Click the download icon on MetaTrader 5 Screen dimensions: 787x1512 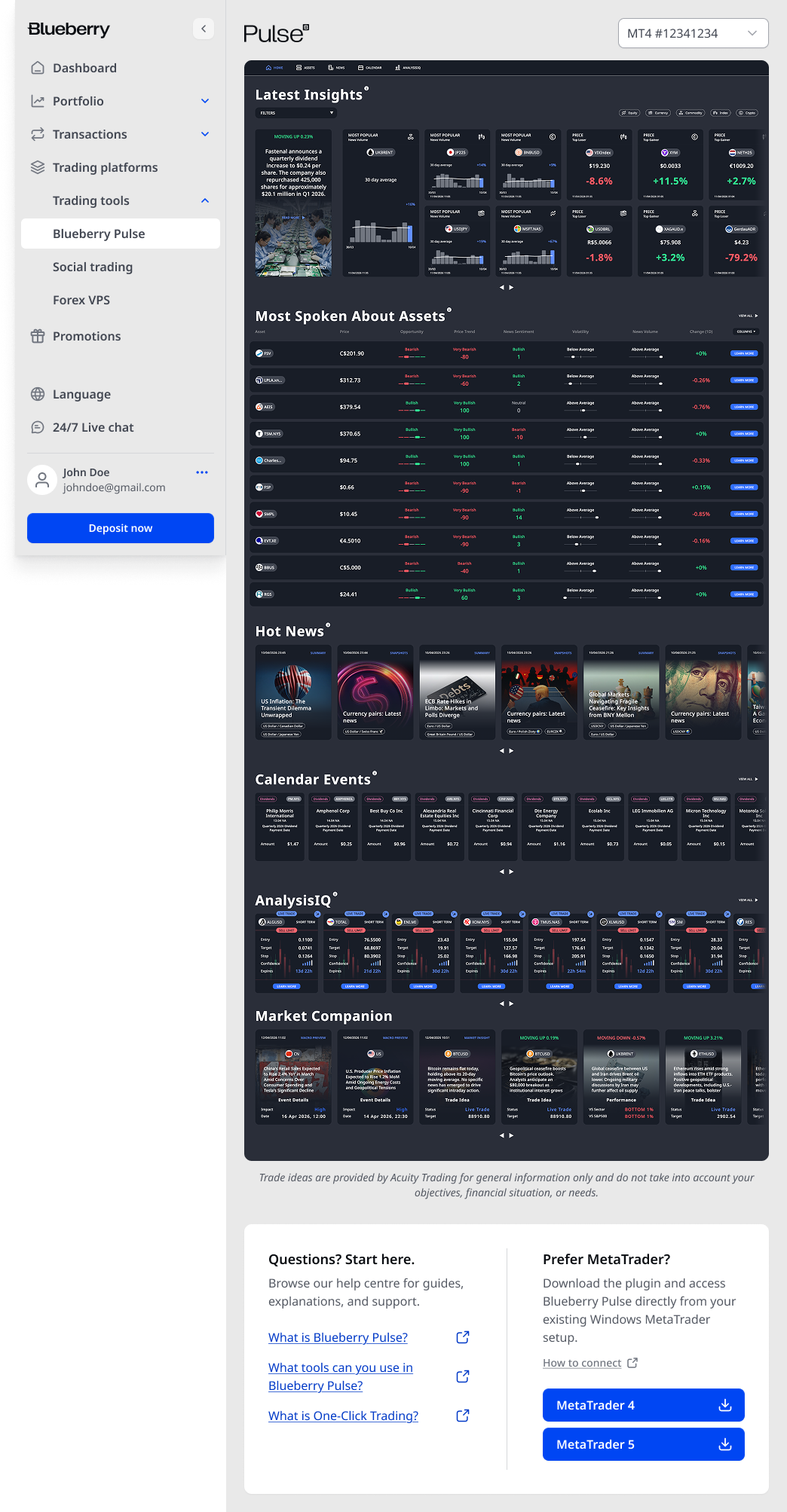(725, 1444)
